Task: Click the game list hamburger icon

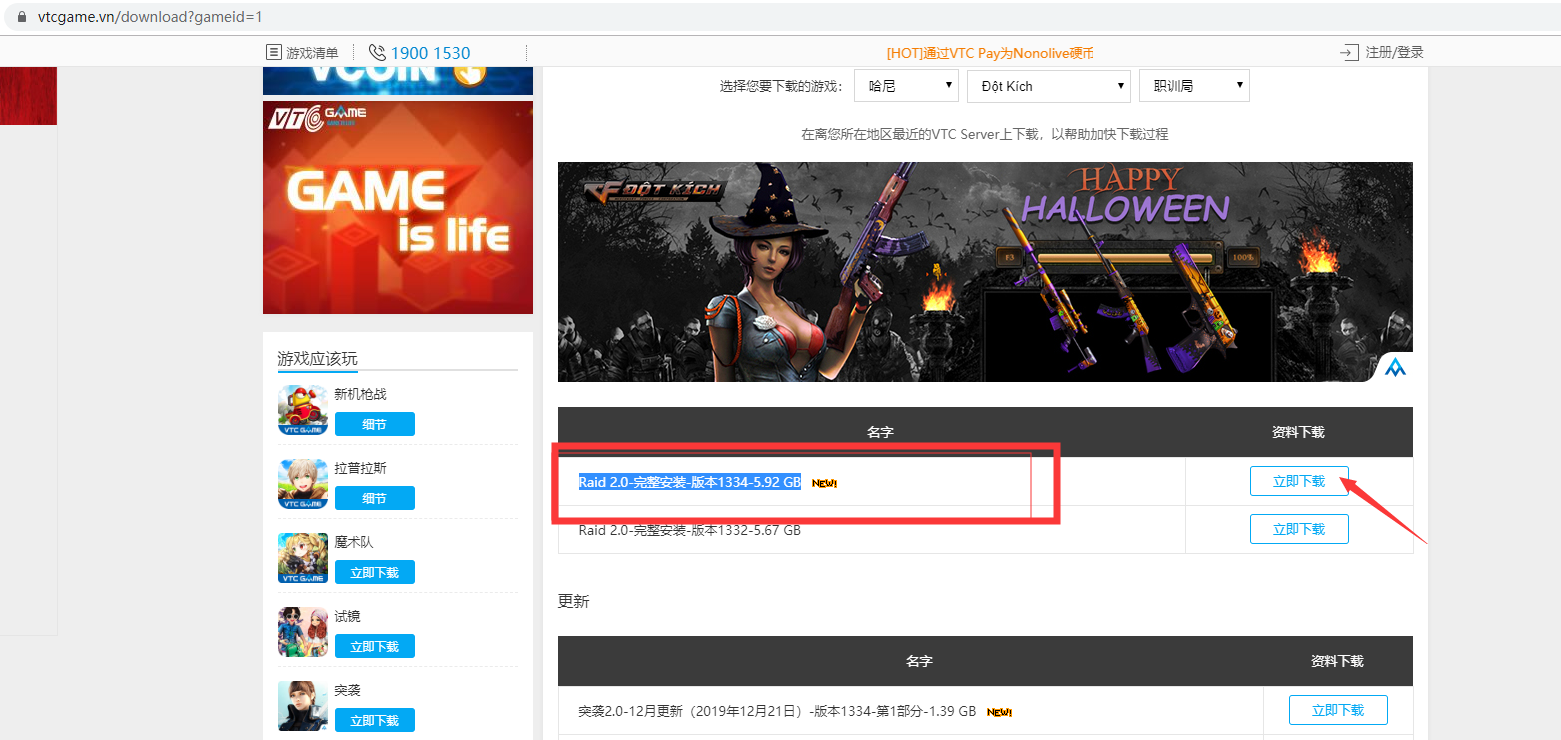Action: [x=273, y=53]
